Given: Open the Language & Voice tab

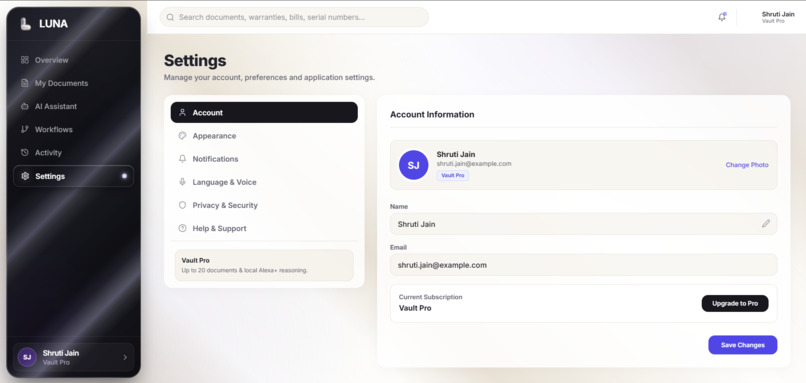Looking at the screenshot, I should click(x=264, y=182).
